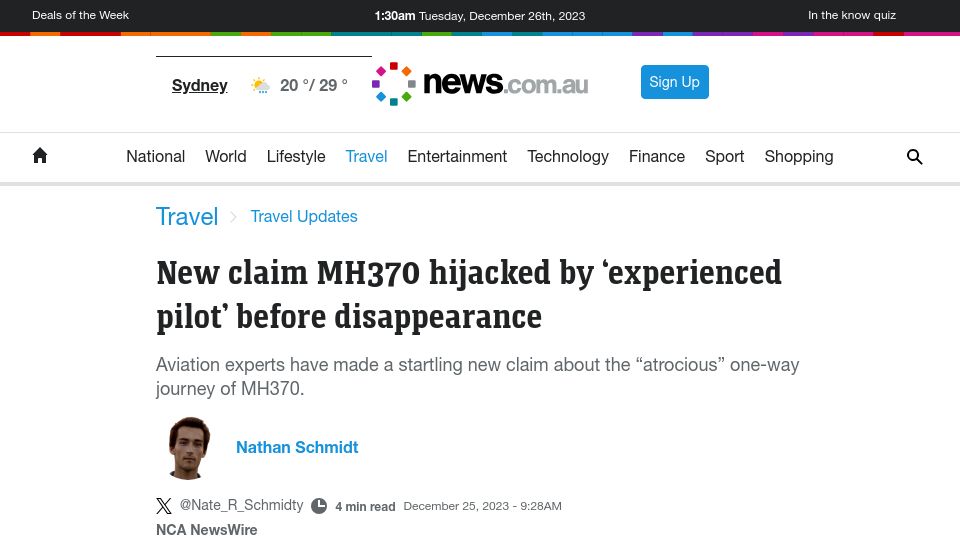Click the 4 min read label
Image resolution: width=960 pixels, height=540 pixels.
pyautogui.click(x=365, y=507)
